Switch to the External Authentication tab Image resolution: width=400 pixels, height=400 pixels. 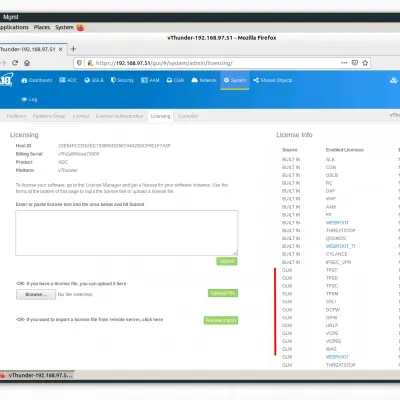click(x=119, y=116)
